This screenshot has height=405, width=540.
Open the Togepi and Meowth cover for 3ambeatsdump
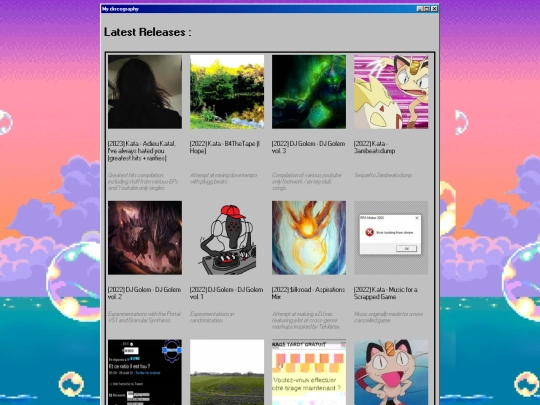(391, 92)
